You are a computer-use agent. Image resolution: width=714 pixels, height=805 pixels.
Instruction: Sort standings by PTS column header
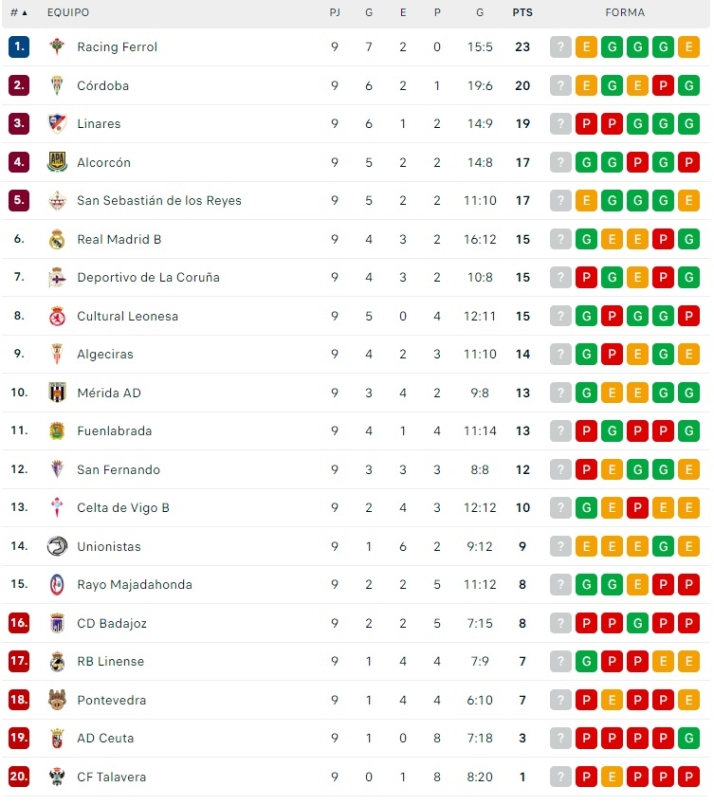tap(522, 13)
